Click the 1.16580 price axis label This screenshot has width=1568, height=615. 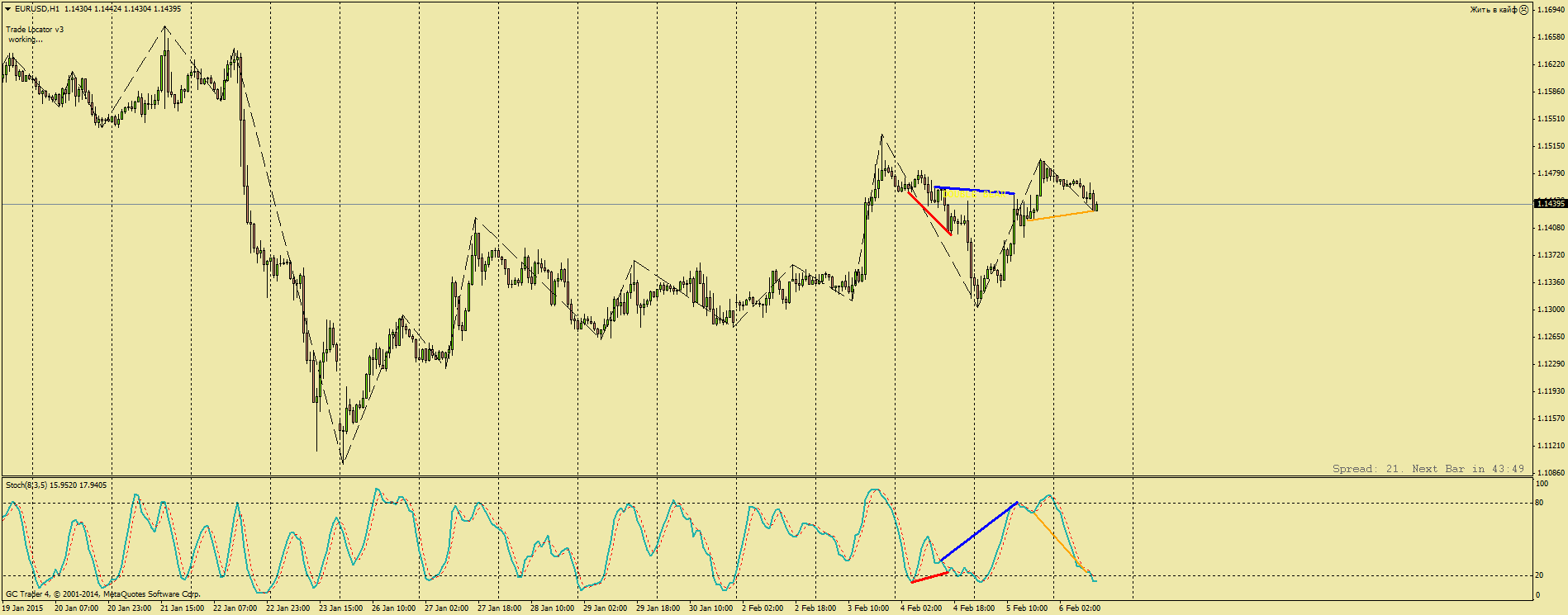[1551, 37]
